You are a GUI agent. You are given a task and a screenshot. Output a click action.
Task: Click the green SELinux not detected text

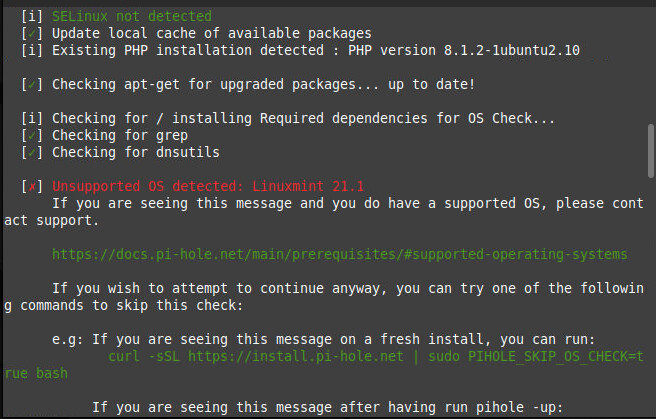[x=132, y=16]
